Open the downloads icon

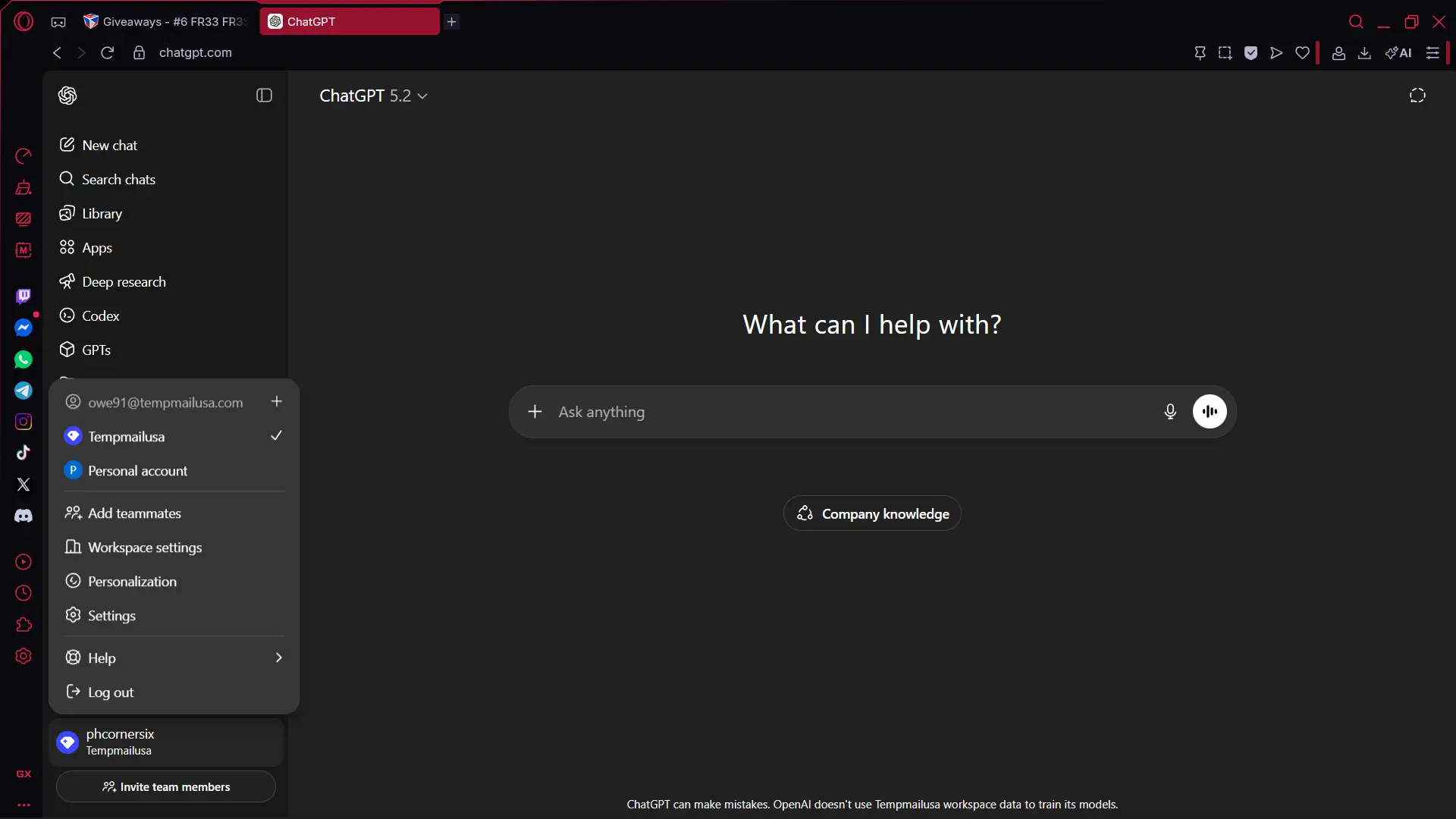click(x=1364, y=52)
